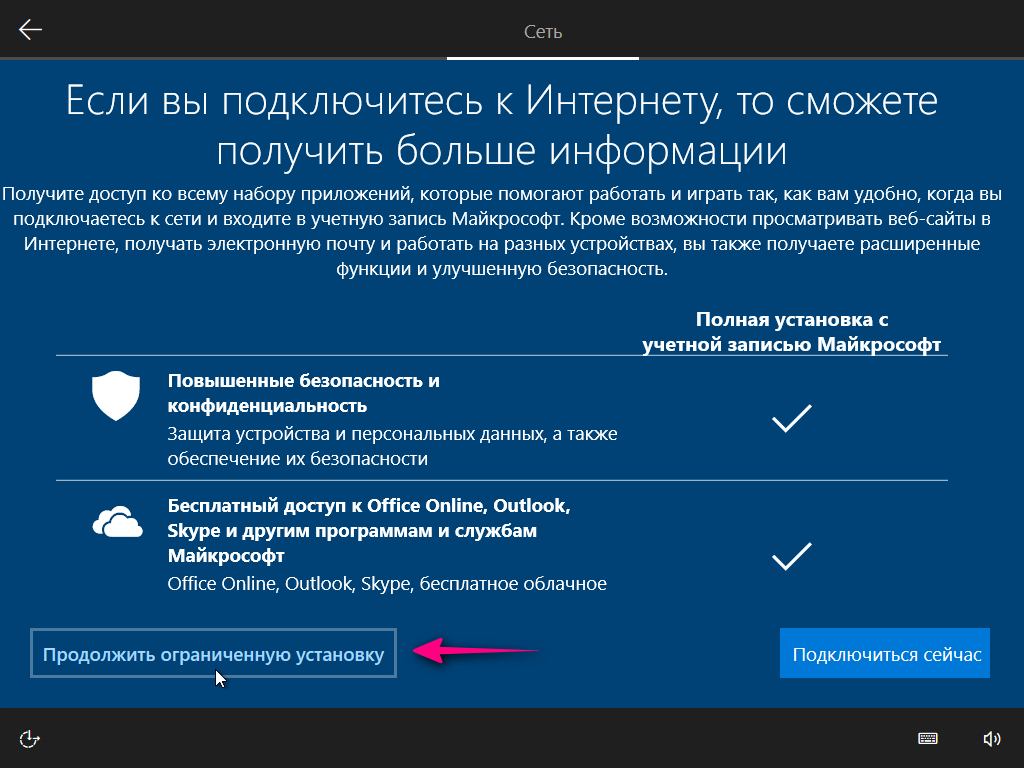Click the "Повышенные безопасность и конфиденциальность" title
The width and height of the screenshot is (1024, 768).
click(304, 393)
